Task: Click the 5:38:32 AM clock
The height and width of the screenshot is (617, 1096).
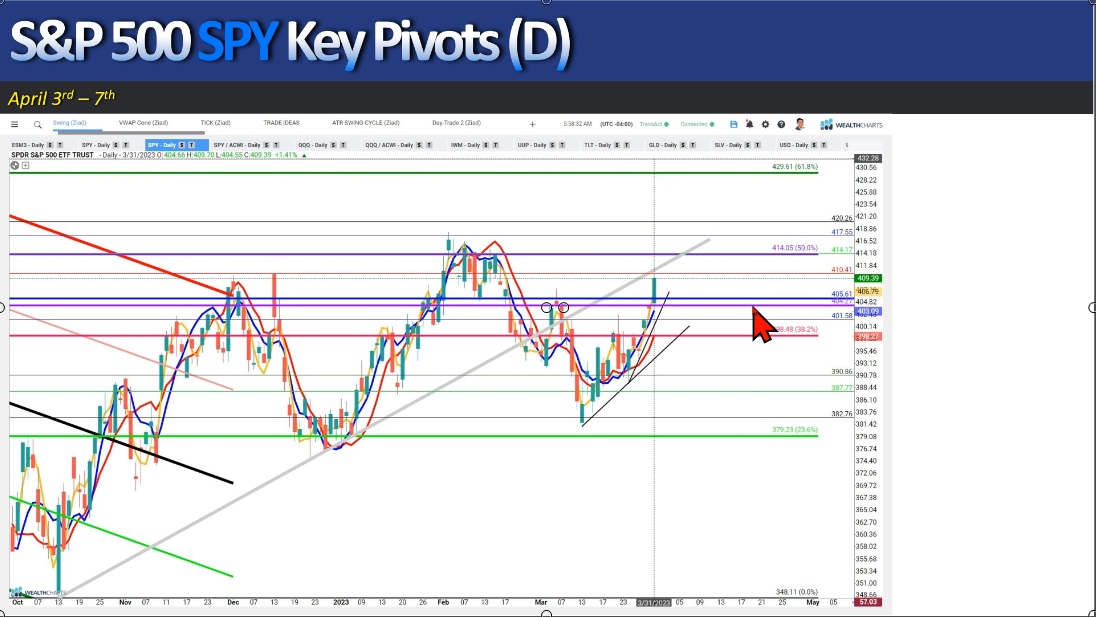Action: pos(577,124)
